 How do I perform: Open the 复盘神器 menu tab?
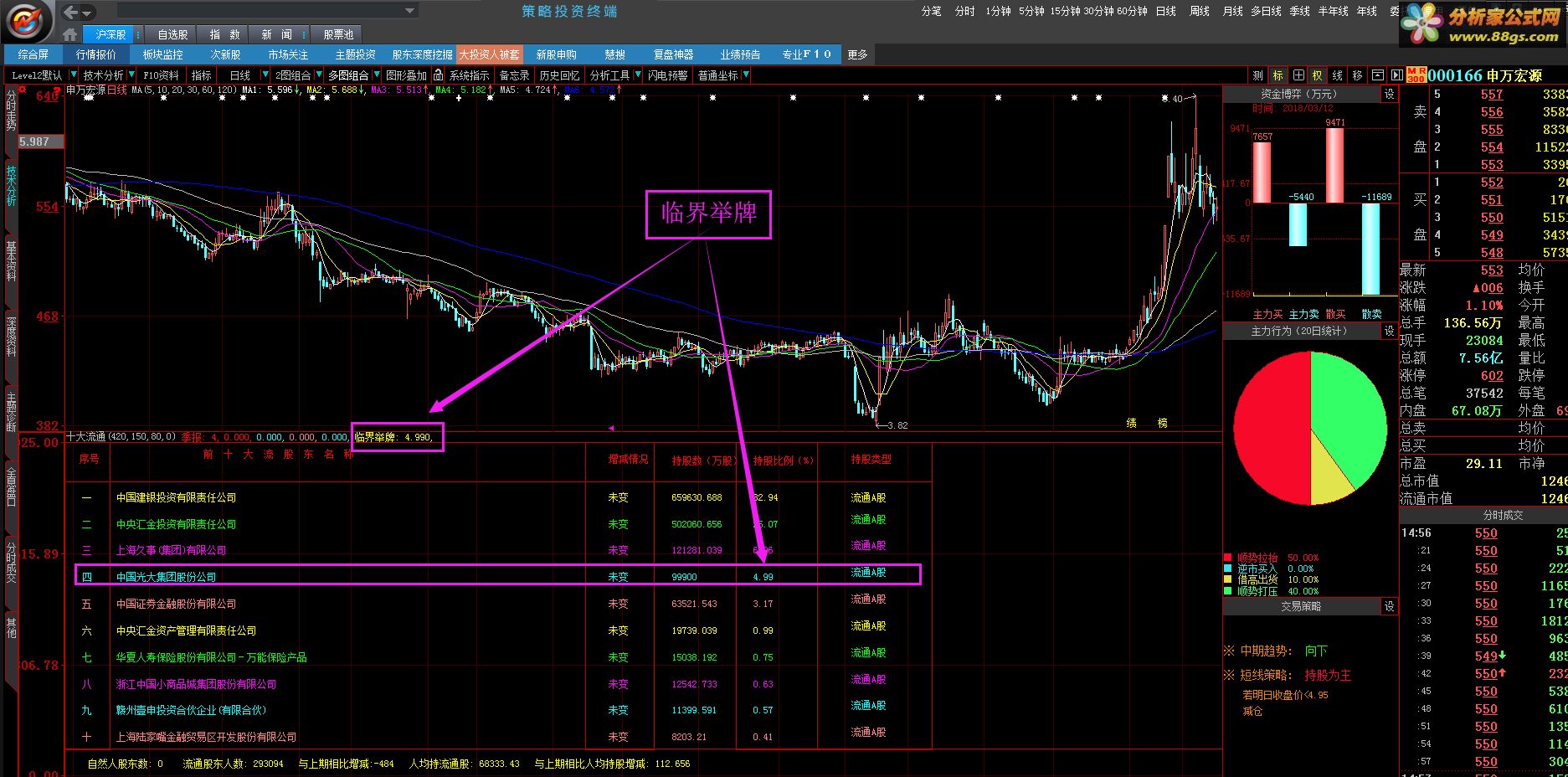pyautogui.click(x=673, y=54)
